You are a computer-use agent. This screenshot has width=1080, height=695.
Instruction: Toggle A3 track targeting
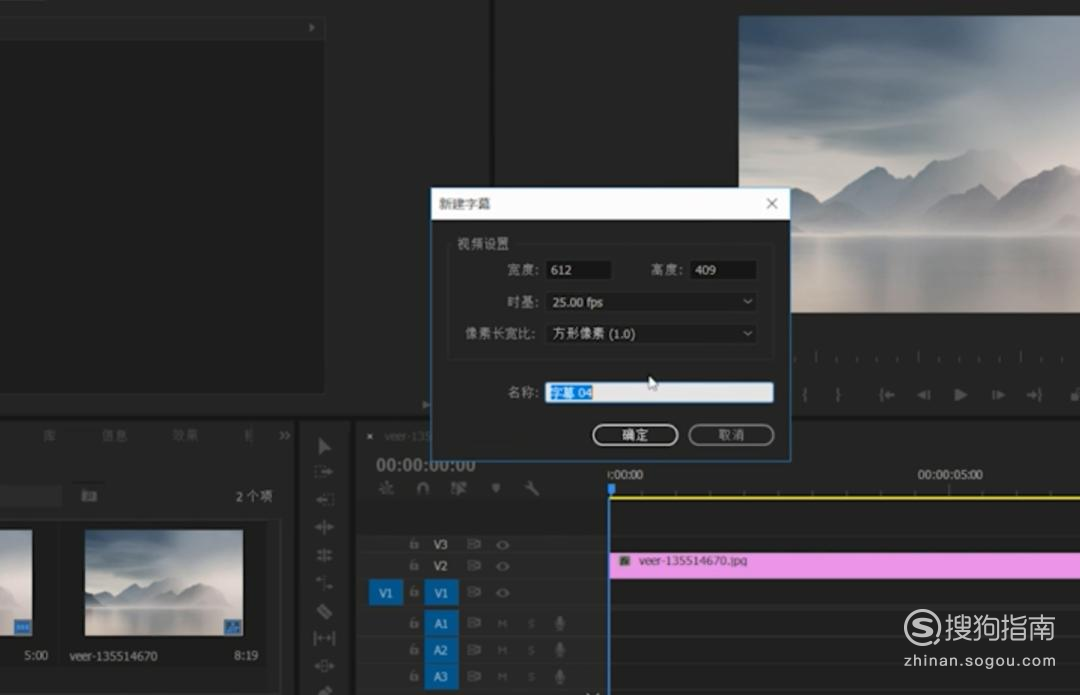coord(441,676)
